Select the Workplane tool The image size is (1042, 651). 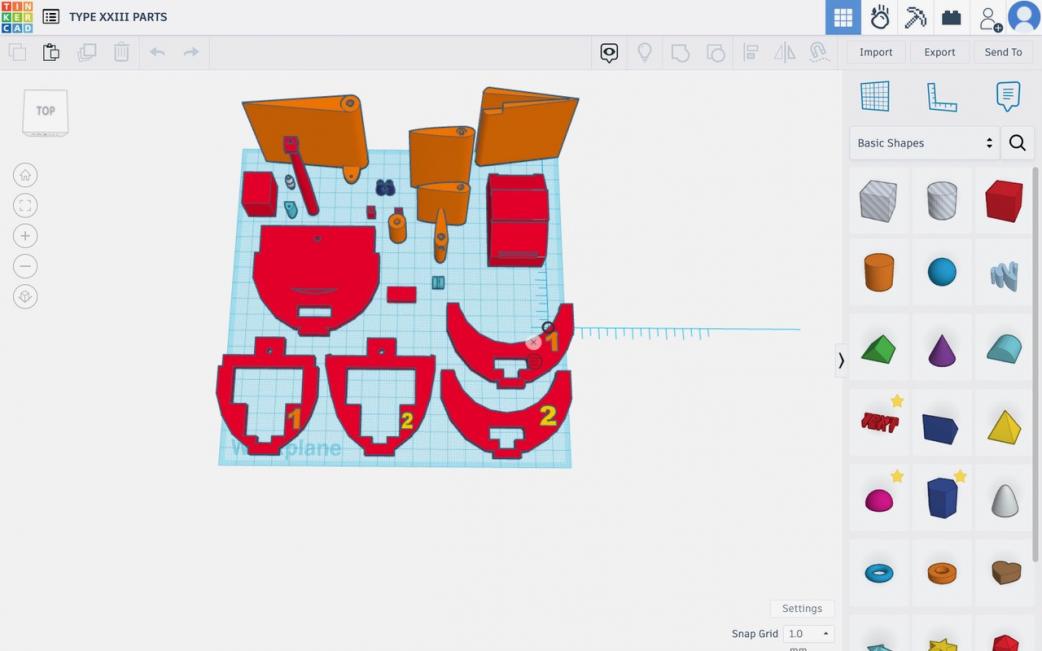[875, 96]
